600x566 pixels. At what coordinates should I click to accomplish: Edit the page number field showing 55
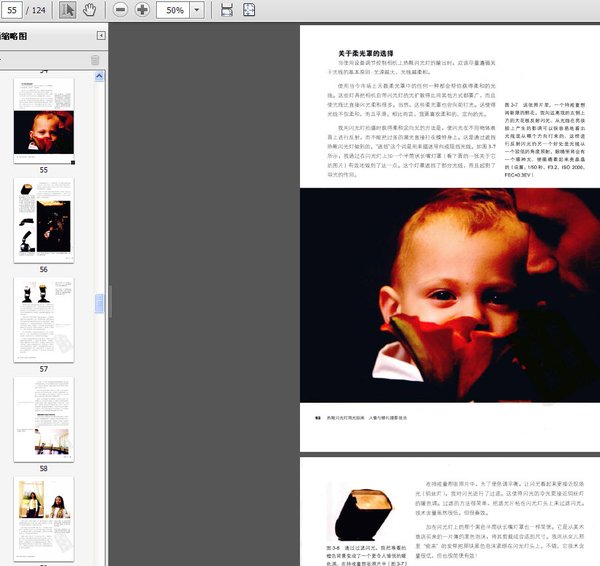coord(12,10)
